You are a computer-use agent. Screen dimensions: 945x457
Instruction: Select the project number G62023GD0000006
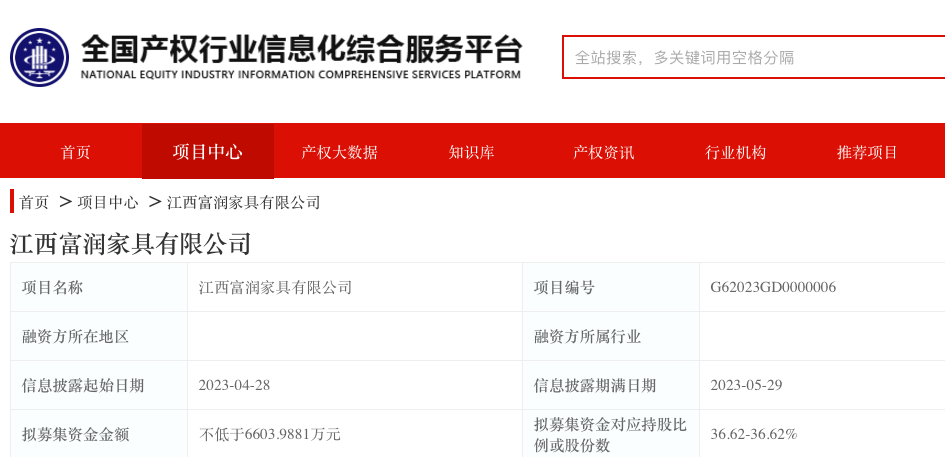[x=773, y=287]
